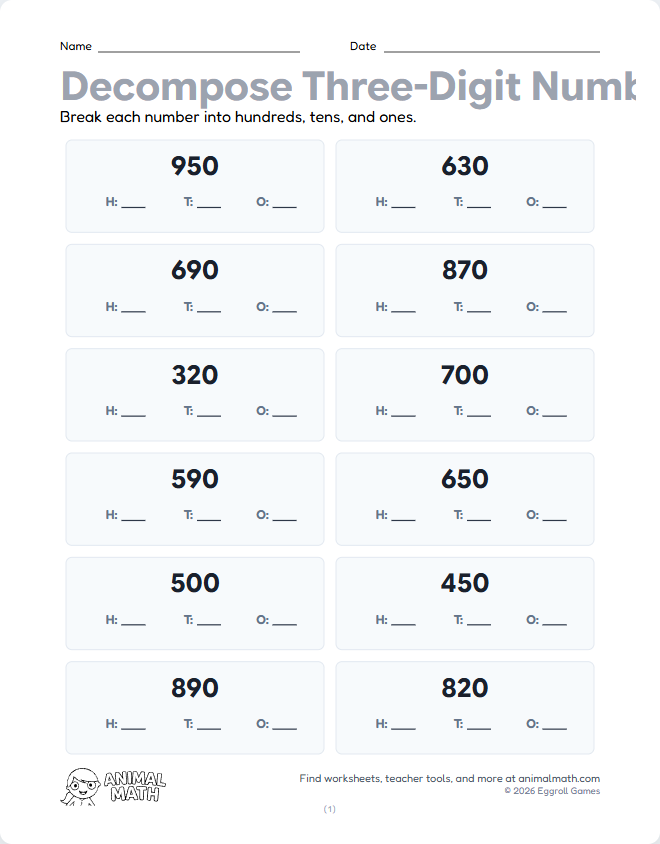Click the Name blank line
Viewport: 660px width, 844px height.
[x=198, y=47]
